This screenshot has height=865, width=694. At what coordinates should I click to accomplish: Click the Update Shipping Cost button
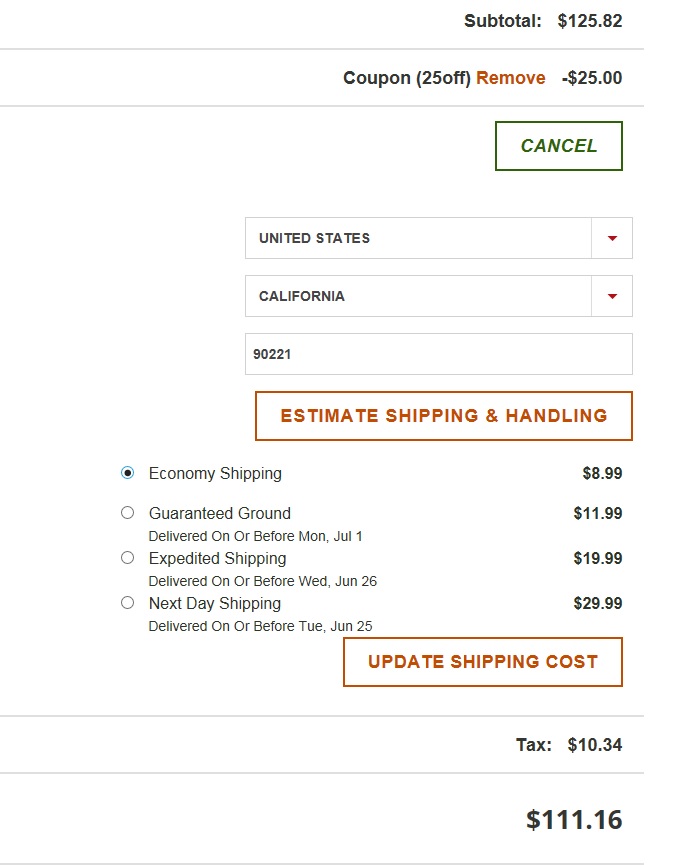pos(483,662)
